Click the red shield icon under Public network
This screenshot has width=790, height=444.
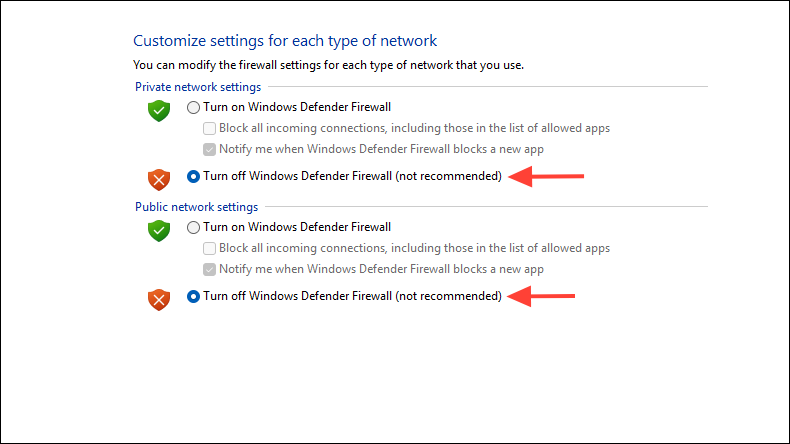(x=159, y=300)
